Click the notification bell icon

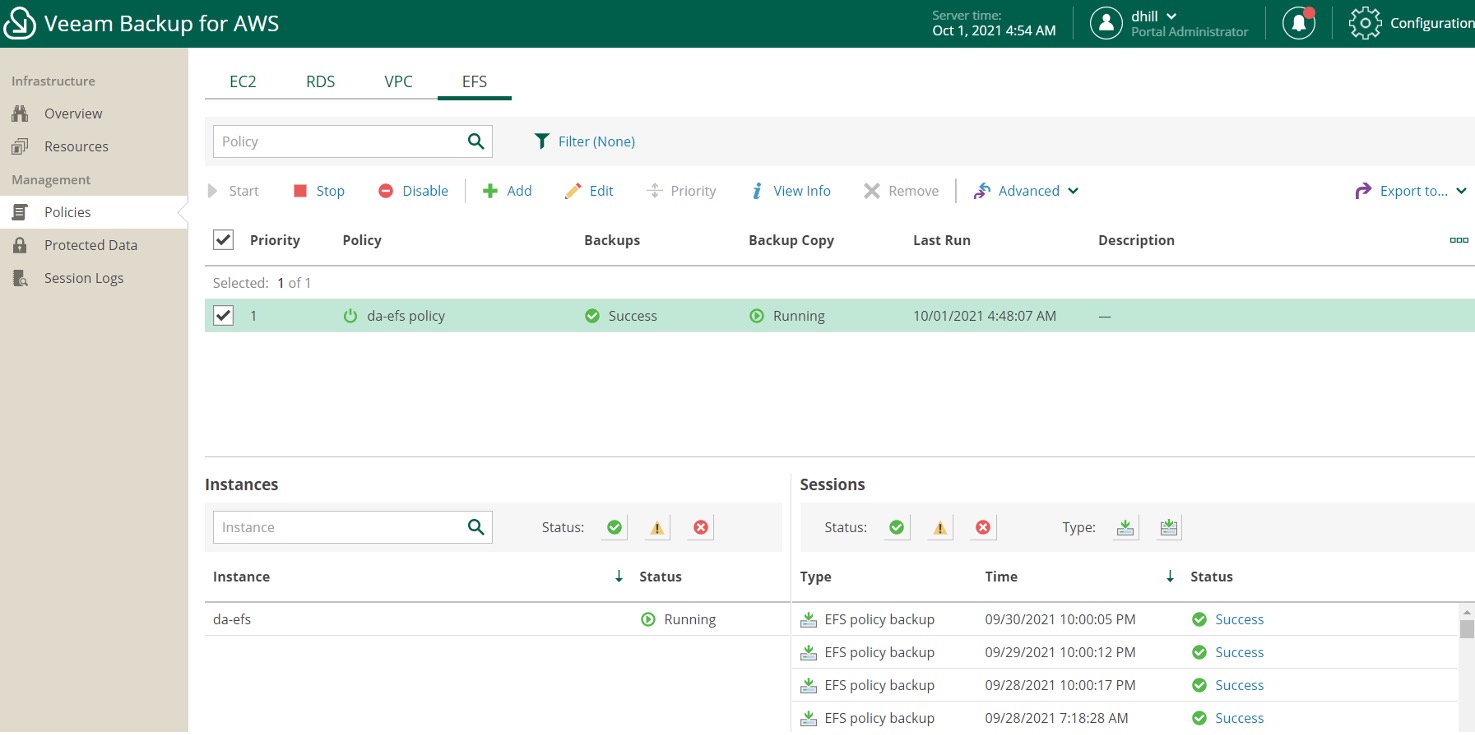[x=1299, y=23]
